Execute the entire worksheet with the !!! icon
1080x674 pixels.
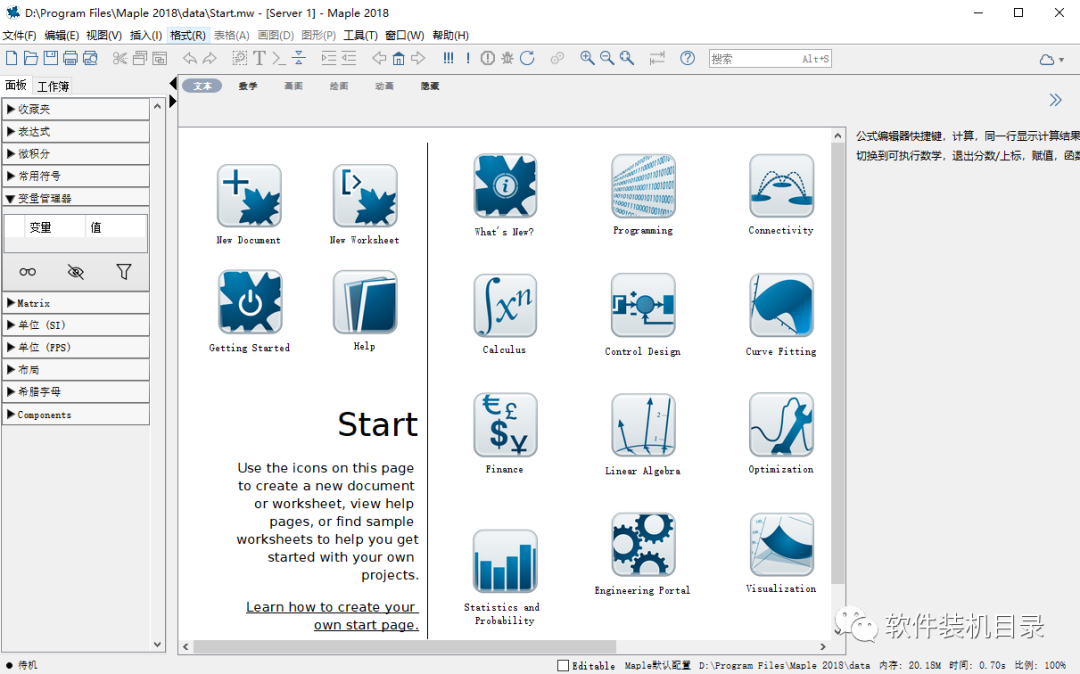coord(448,59)
